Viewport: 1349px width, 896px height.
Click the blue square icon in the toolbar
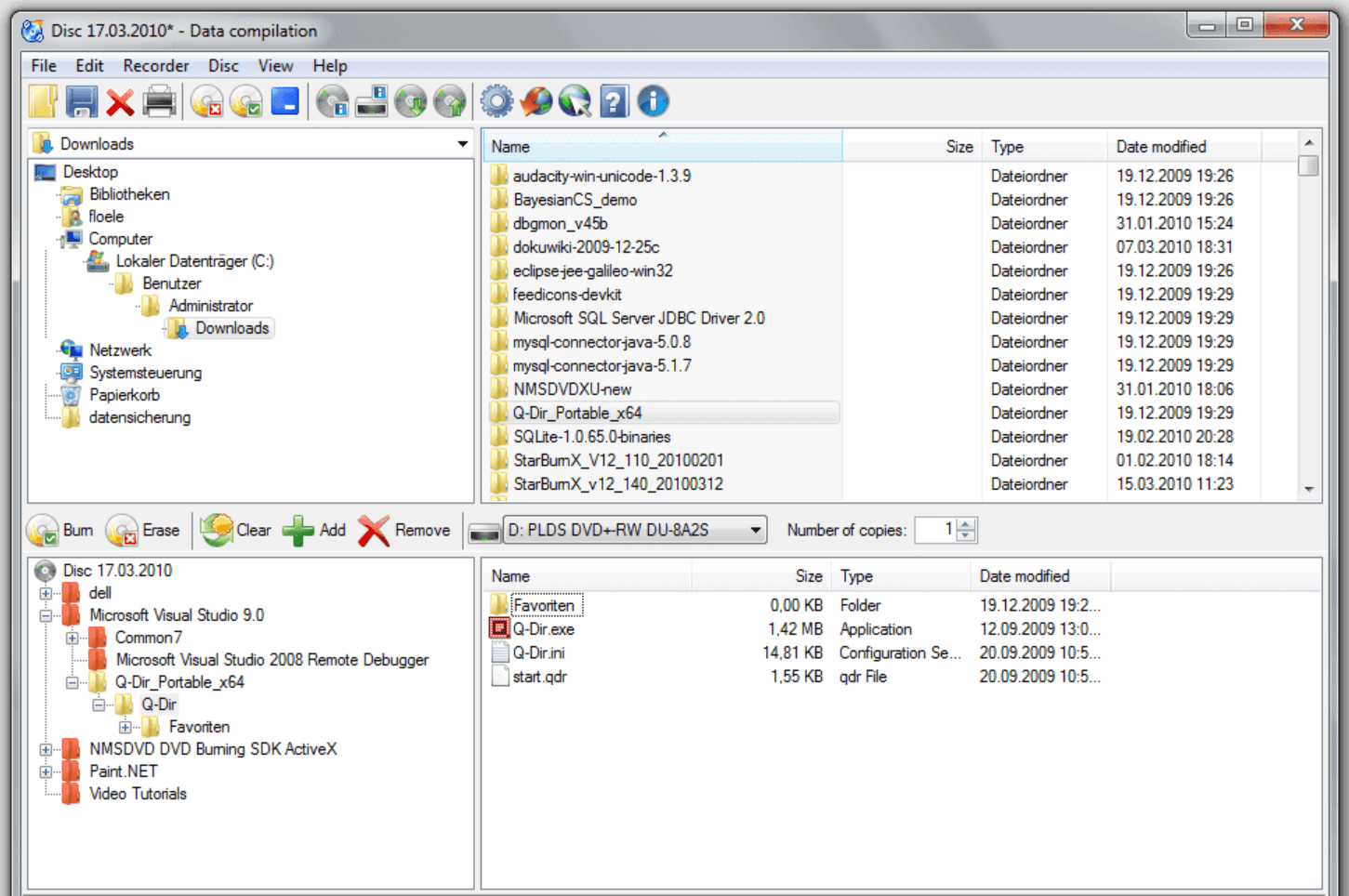[x=284, y=101]
